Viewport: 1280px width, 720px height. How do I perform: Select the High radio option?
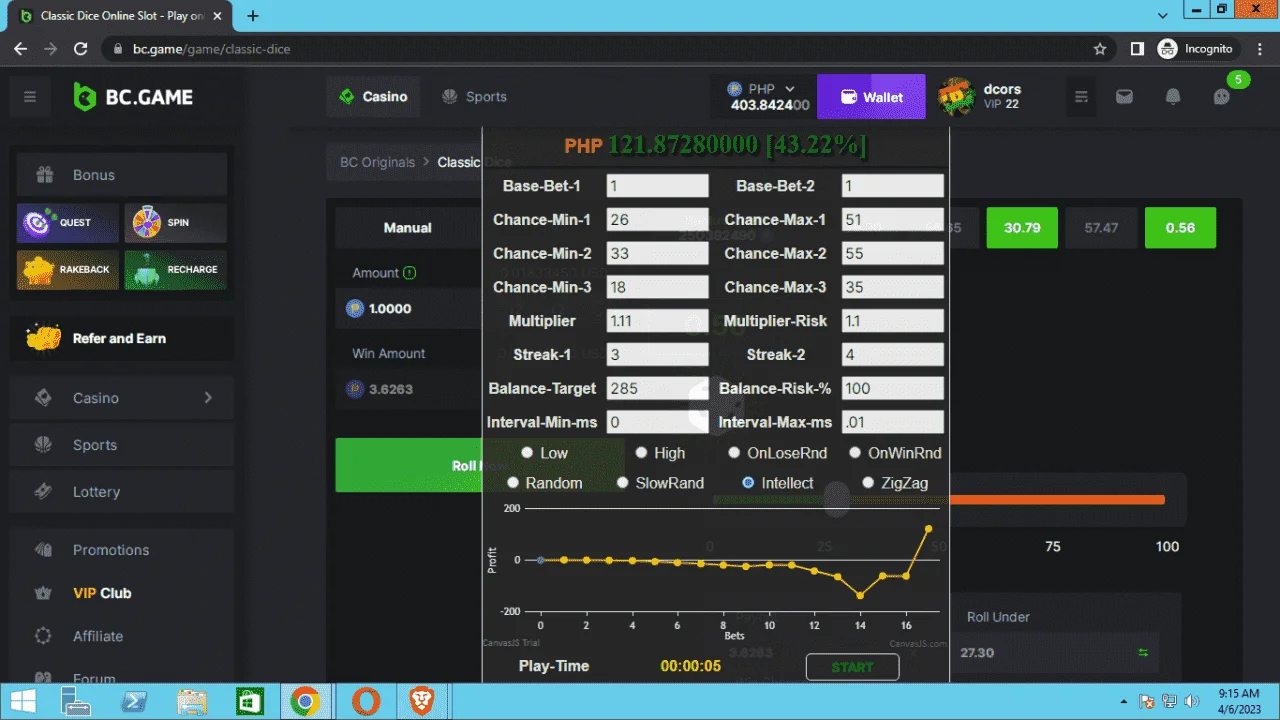pyautogui.click(x=642, y=453)
